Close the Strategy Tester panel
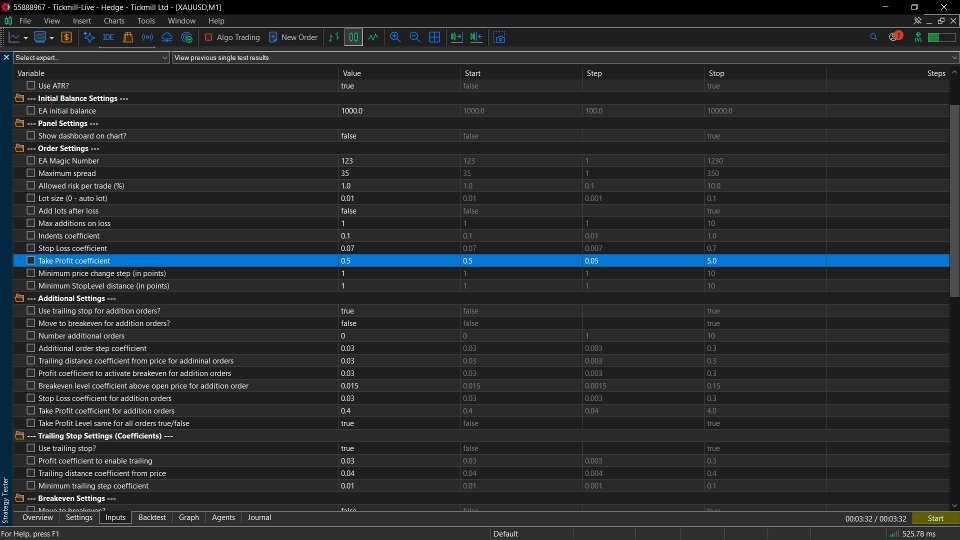Screen dimensions: 960x540 point(6,58)
